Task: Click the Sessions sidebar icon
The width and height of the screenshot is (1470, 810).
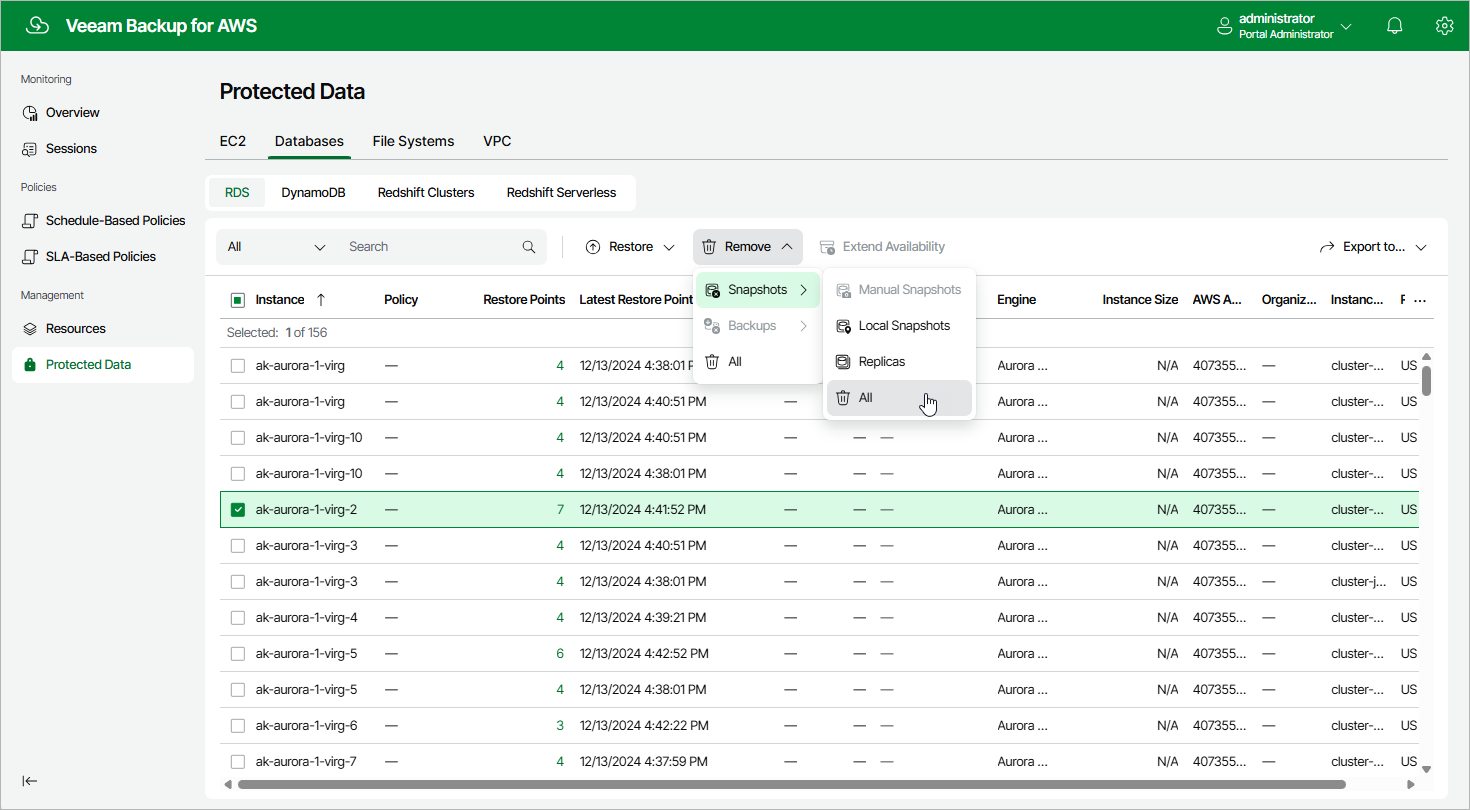Action: pos(30,149)
